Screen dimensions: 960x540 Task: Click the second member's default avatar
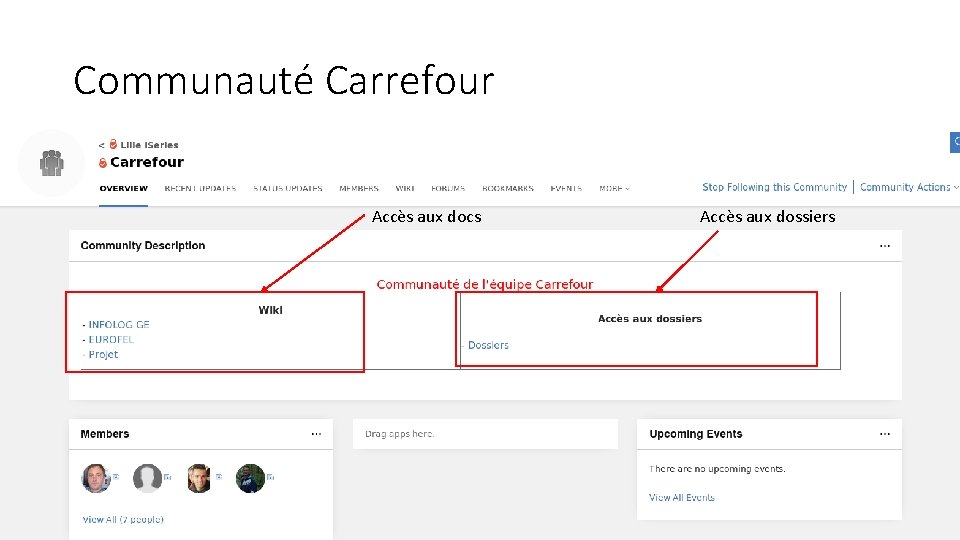click(x=148, y=478)
